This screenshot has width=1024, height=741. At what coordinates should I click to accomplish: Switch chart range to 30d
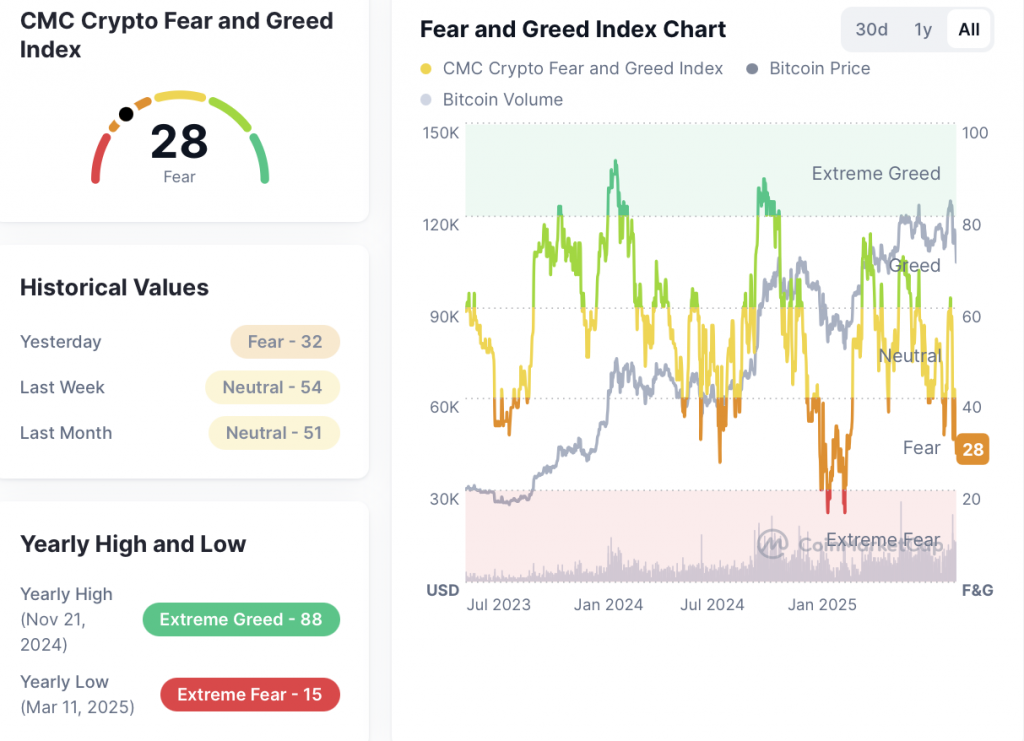click(871, 29)
